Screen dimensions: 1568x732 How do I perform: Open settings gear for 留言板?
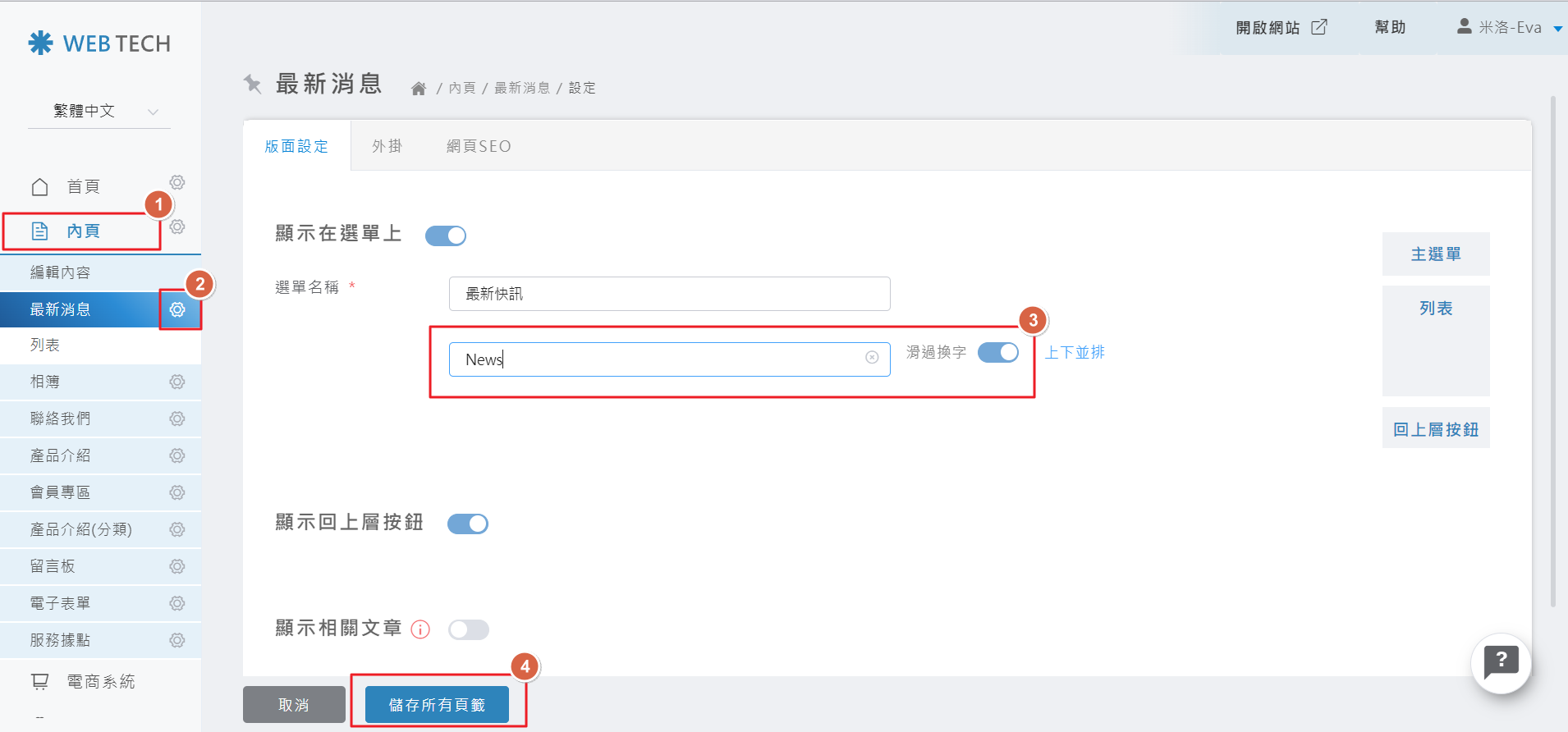(177, 566)
